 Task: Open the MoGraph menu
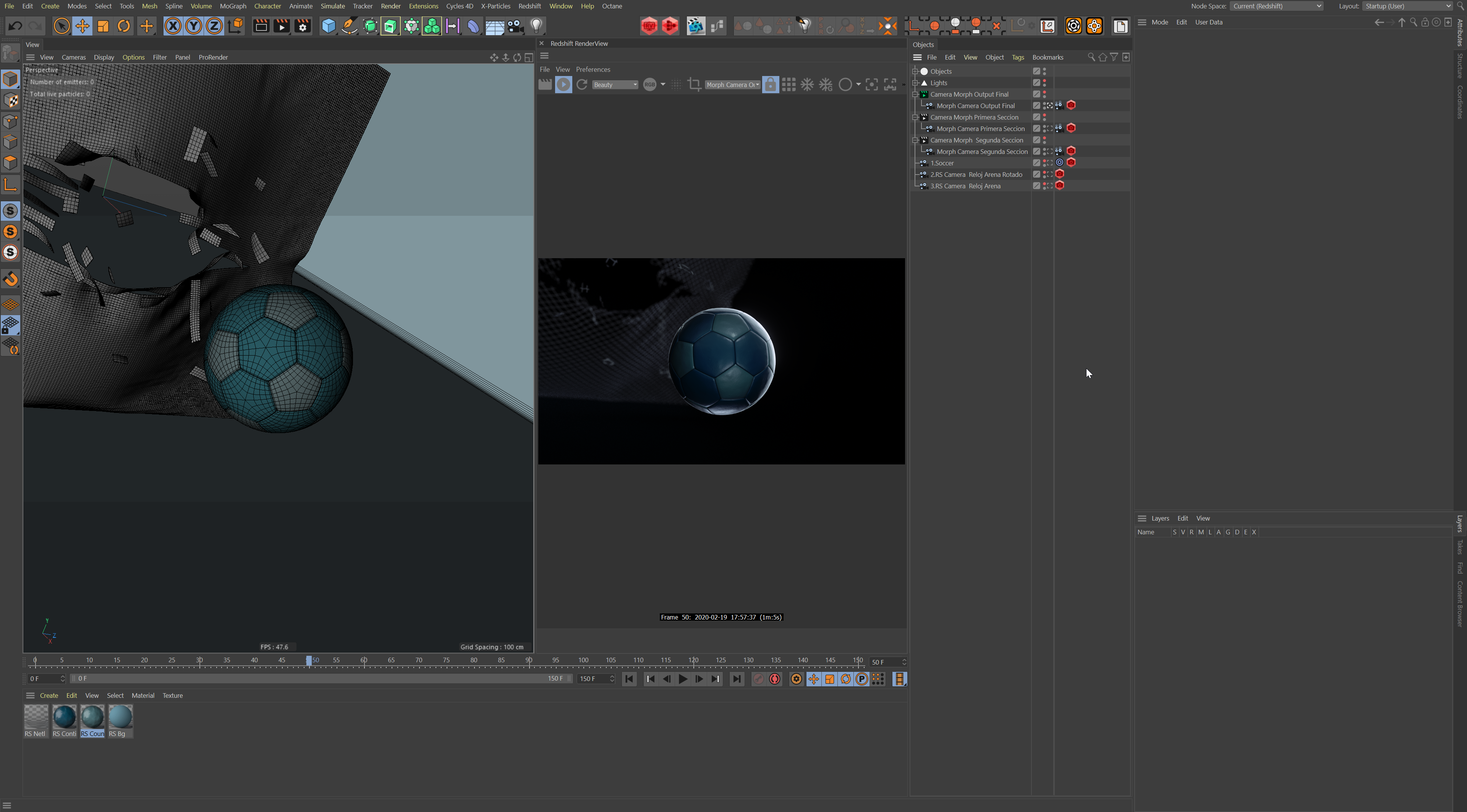232,6
